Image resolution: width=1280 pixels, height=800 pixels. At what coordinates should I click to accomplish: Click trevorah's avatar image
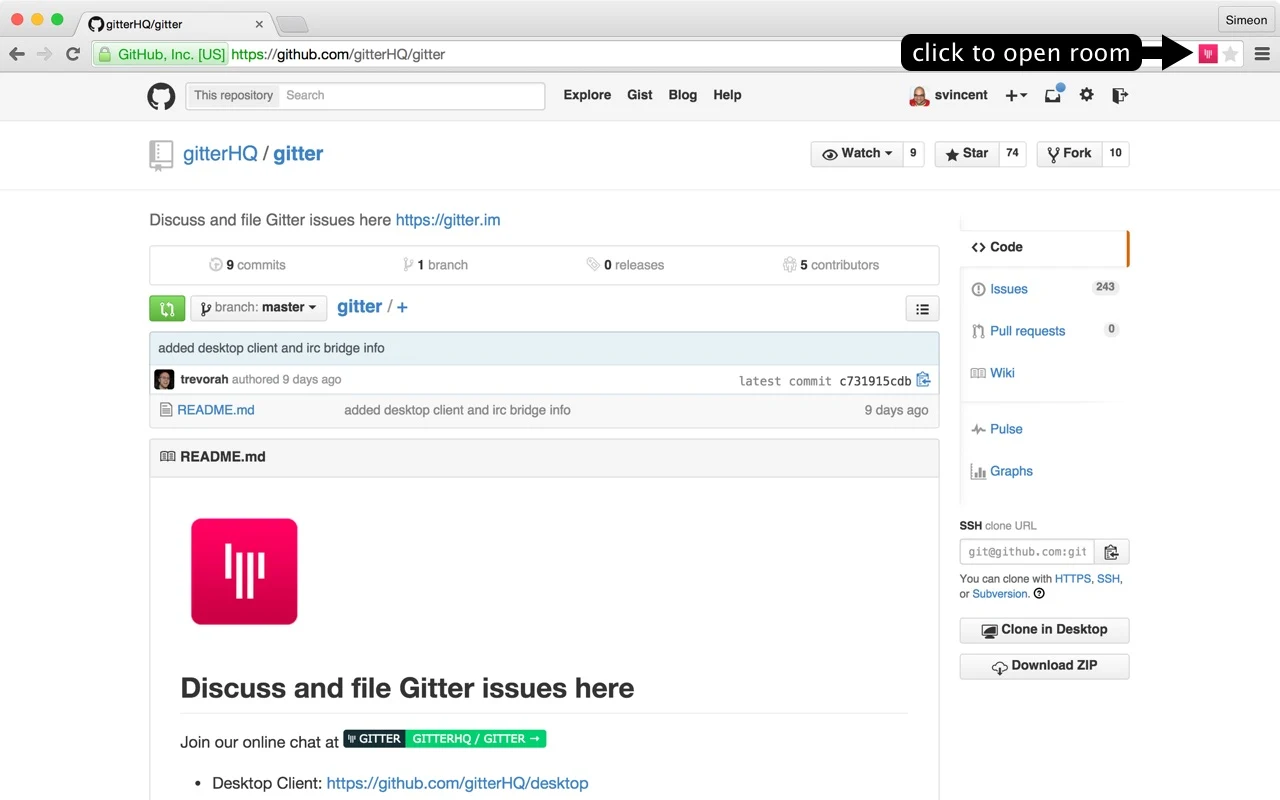click(164, 380)
